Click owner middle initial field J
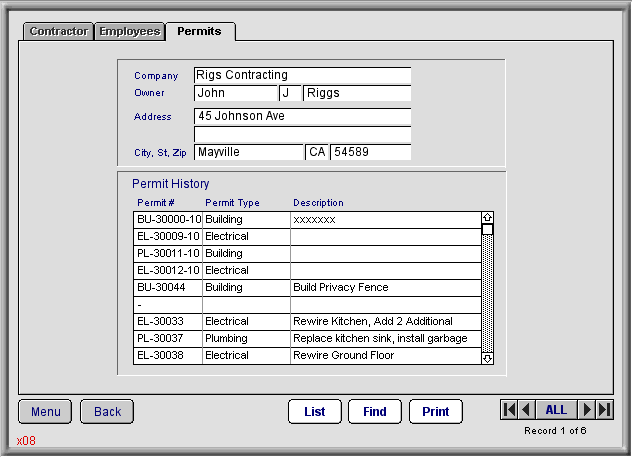This screenshot has width=632, height=457. click(290, 93)
